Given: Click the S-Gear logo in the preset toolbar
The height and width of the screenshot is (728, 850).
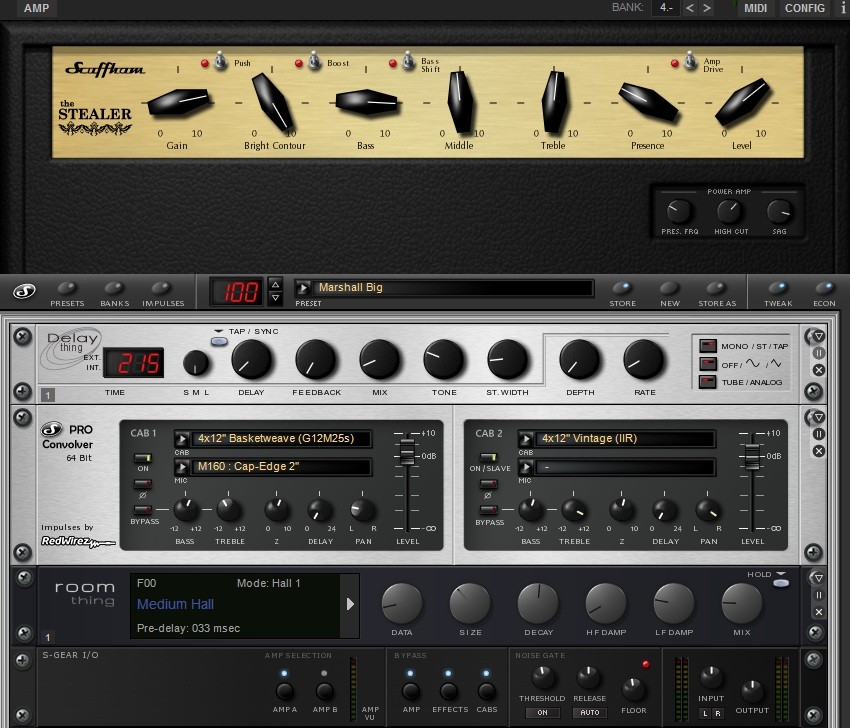Looking at the screenshot, I should (x=24, y=291).
